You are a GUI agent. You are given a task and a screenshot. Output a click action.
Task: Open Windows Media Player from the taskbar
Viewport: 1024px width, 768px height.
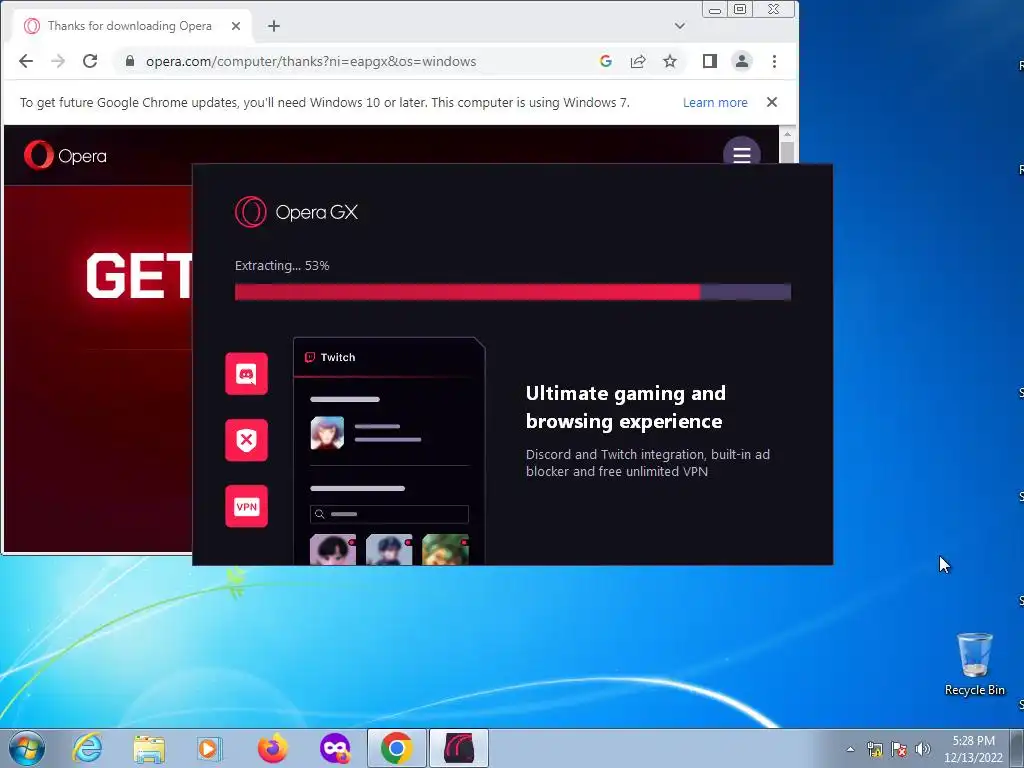pos(209,748)
